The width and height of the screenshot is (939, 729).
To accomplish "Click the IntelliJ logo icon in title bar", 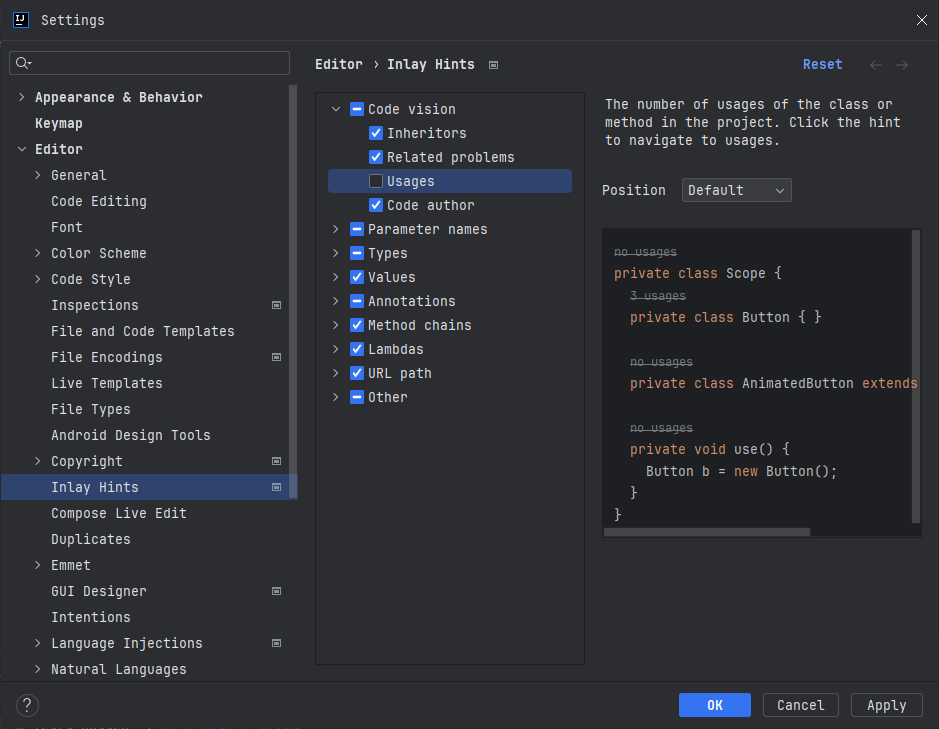I will (x=21, y=20).
